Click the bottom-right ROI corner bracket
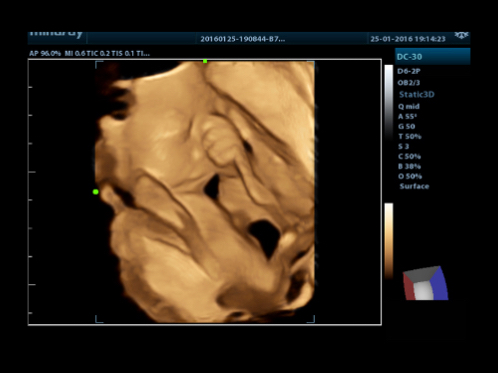498x373 pixels. click(311, 319)
